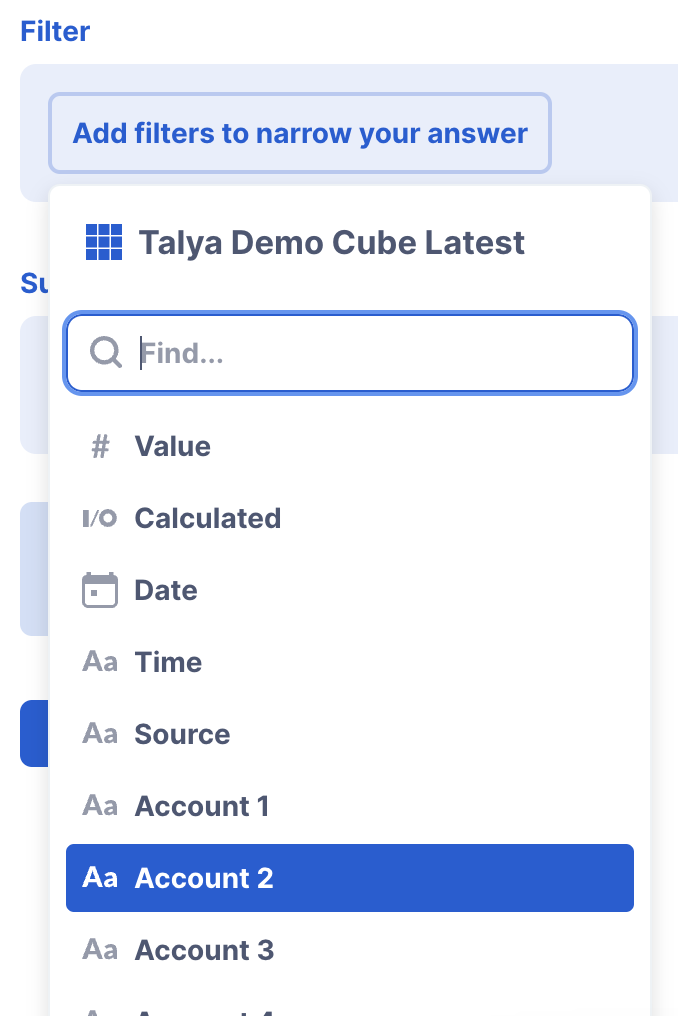Choose the highlighted Account 2 option

(350, 878)
